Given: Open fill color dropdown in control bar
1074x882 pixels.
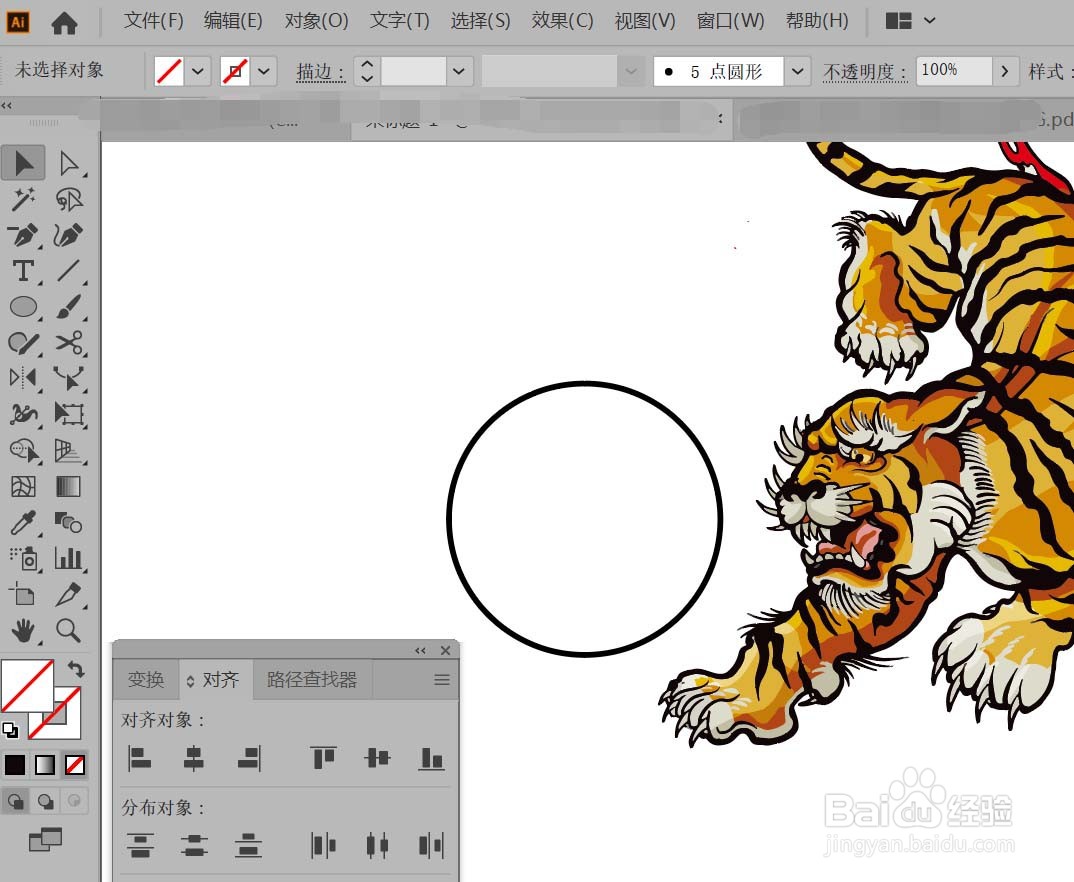Looking at the screenshot, I should [x=198, y=71].
